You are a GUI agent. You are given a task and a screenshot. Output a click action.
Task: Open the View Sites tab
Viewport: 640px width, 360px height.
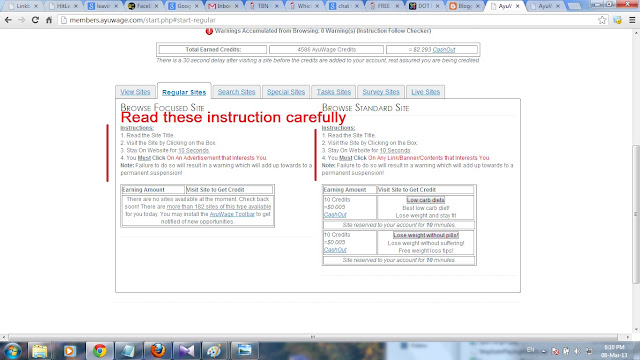(135, 92)
